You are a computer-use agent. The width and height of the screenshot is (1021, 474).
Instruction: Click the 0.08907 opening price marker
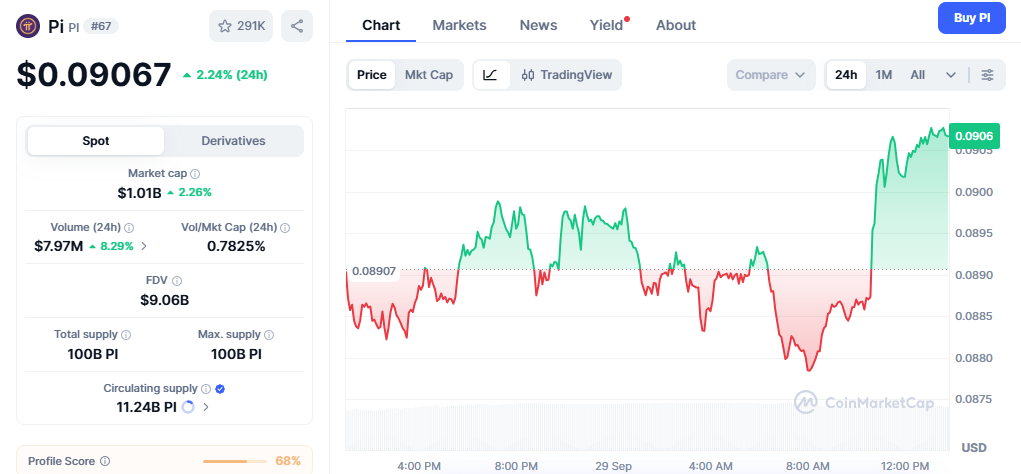[374, 271]
